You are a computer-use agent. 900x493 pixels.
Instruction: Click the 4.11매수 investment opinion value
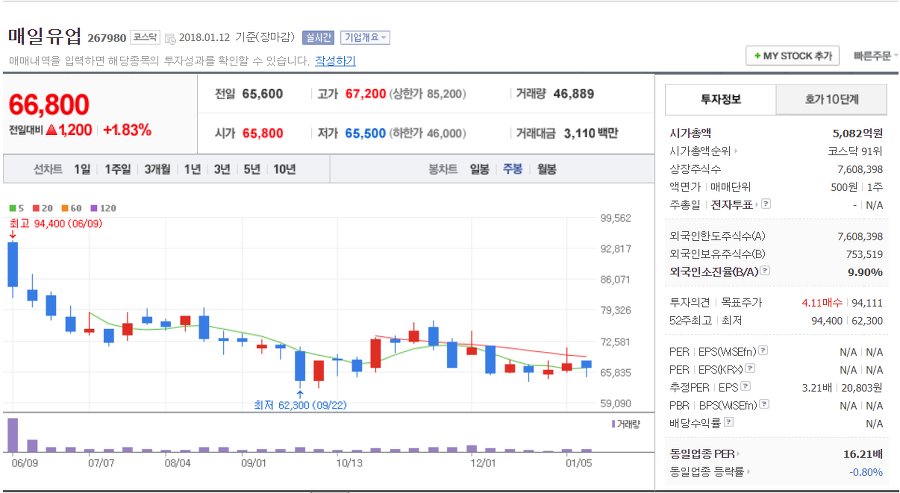click(x=822, y=302)
